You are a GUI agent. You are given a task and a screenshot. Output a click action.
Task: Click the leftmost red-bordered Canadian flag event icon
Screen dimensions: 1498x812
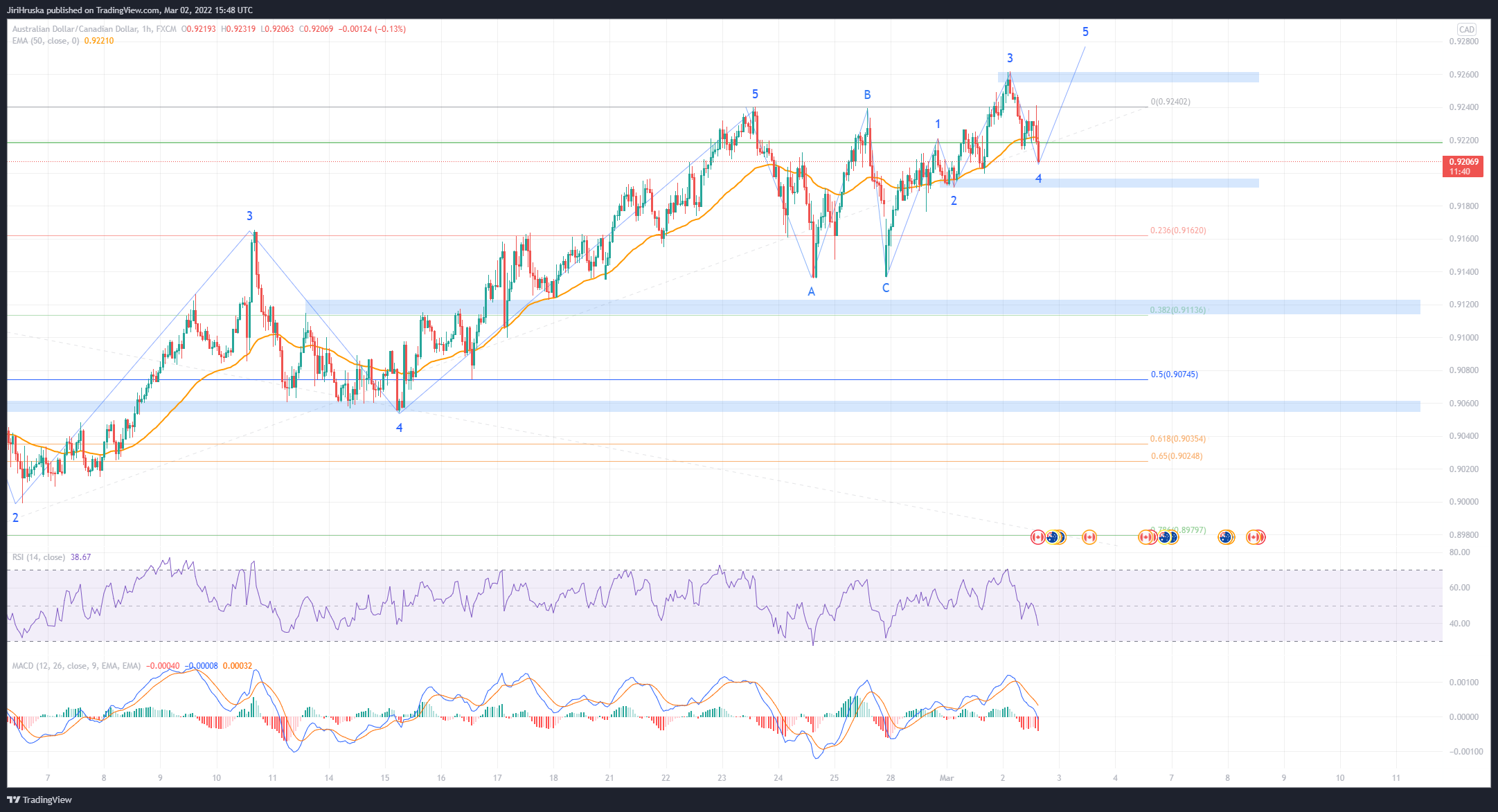point(1037,537)
